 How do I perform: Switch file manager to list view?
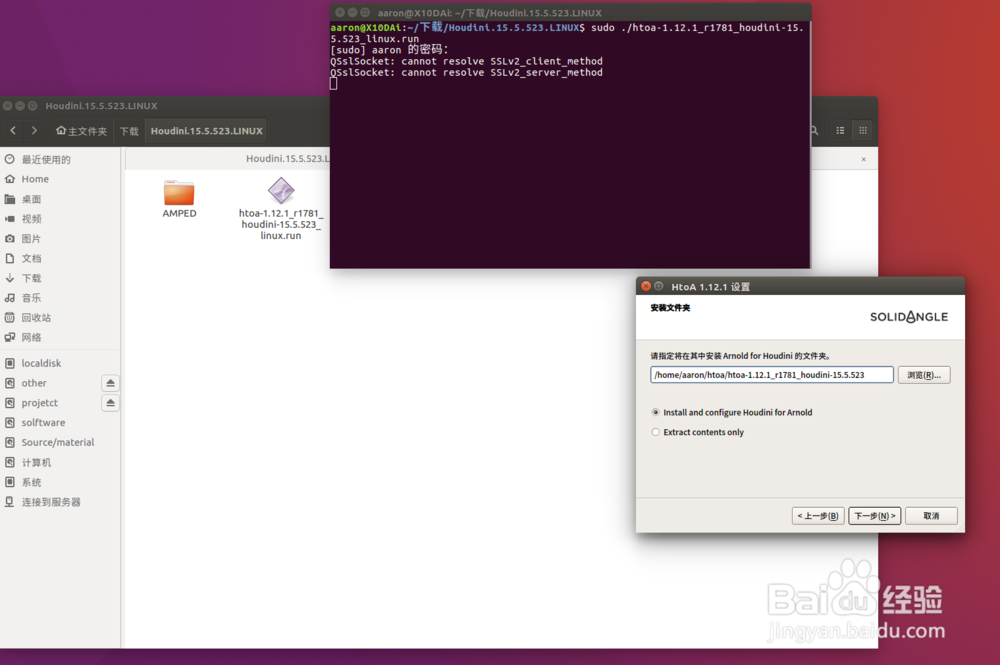(x=840, y=131)
